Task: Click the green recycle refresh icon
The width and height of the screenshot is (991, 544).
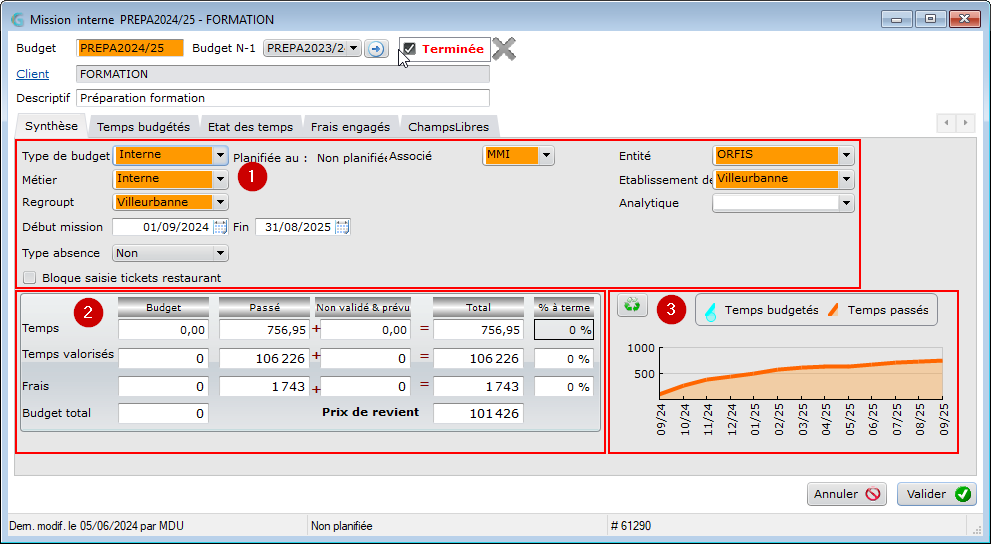Action: [x=633, y=306]
